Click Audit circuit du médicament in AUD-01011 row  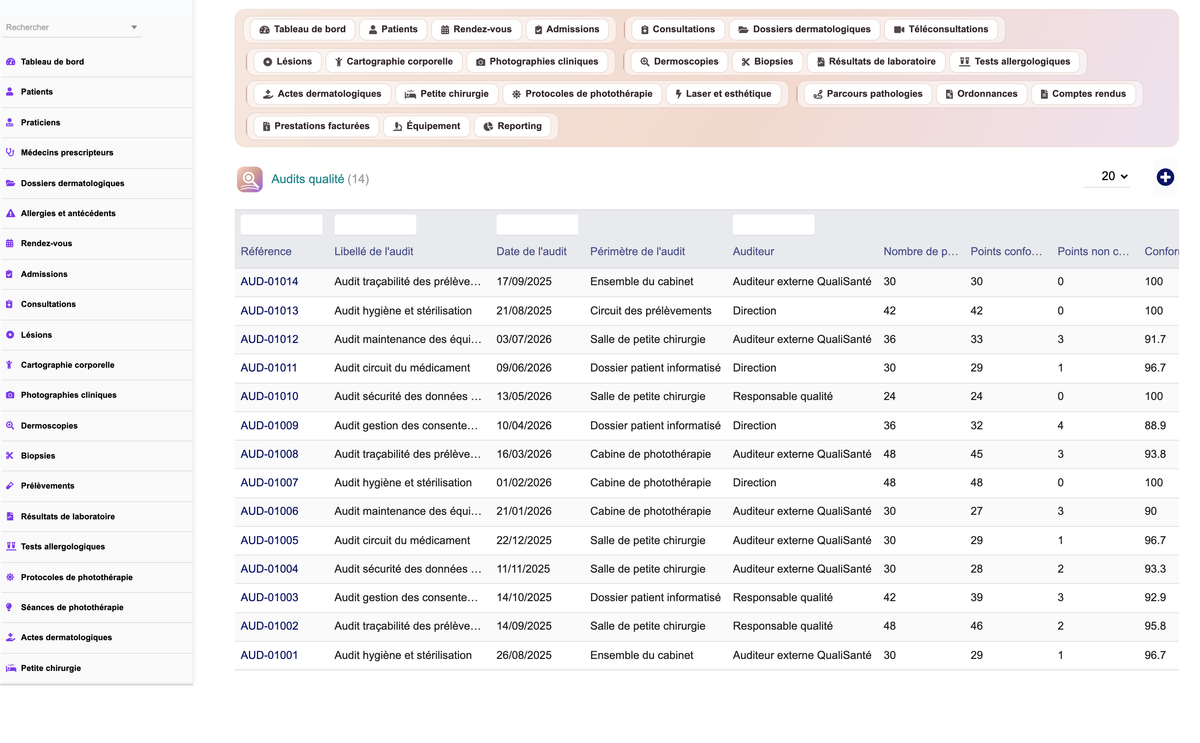(402, 368)
